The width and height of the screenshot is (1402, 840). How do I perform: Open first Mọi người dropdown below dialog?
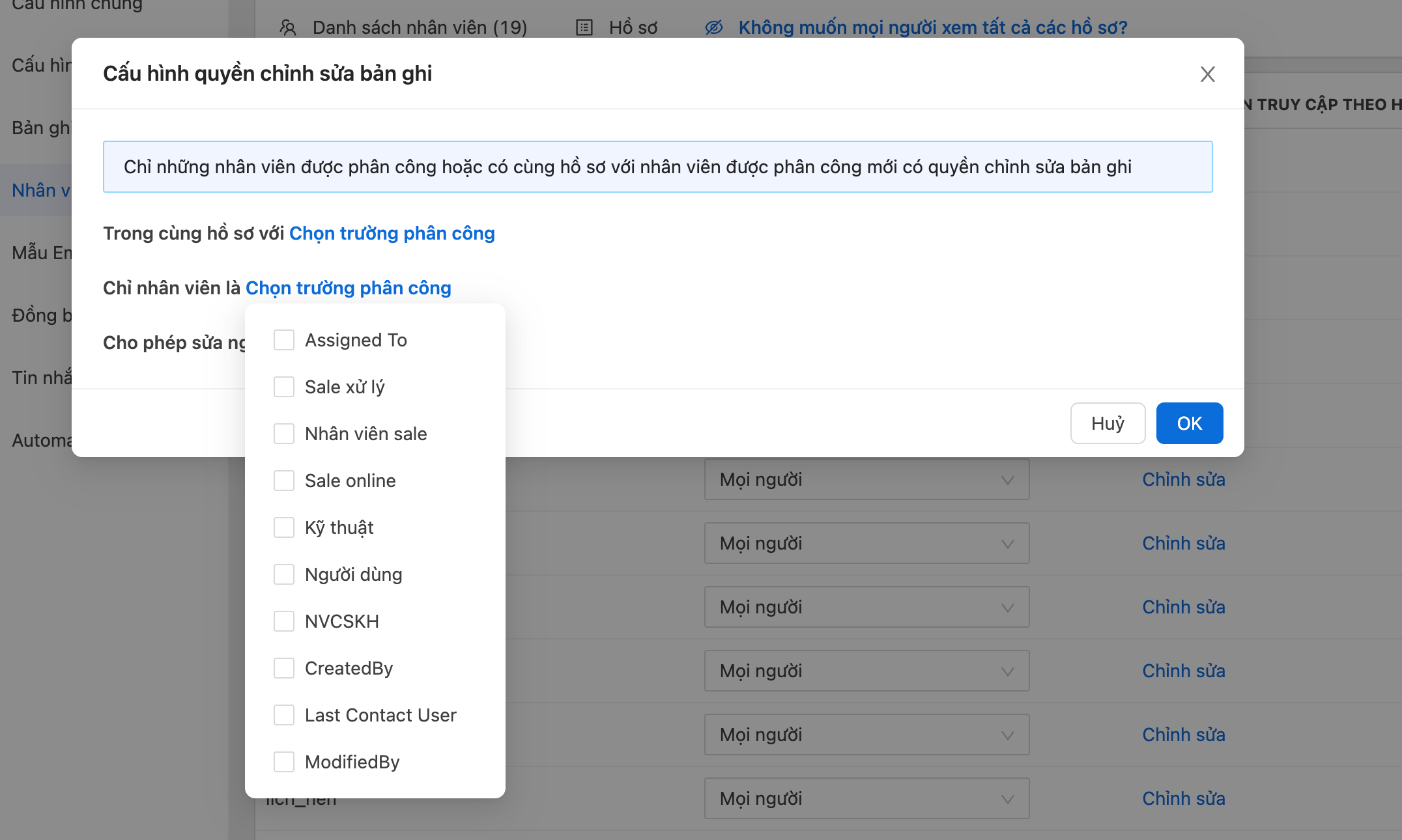pyautogui.click(x=866, y=480)
